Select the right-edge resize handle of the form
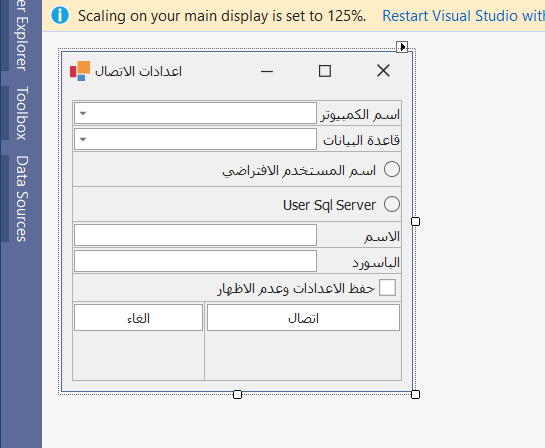The height and width of the screenshot is (448, 545). pos(415,221)
